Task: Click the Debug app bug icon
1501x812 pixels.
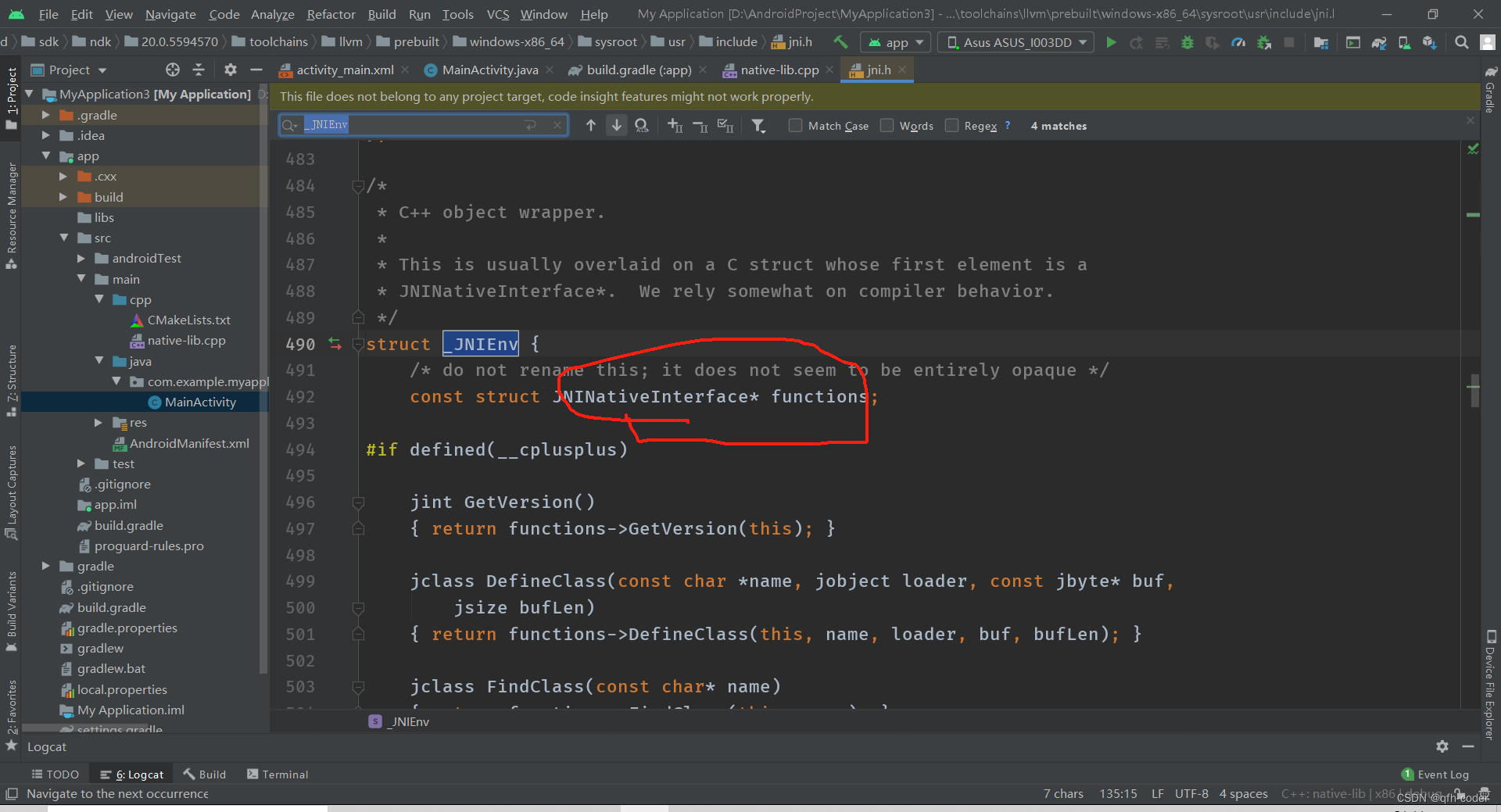Action: coord(1188,42)
